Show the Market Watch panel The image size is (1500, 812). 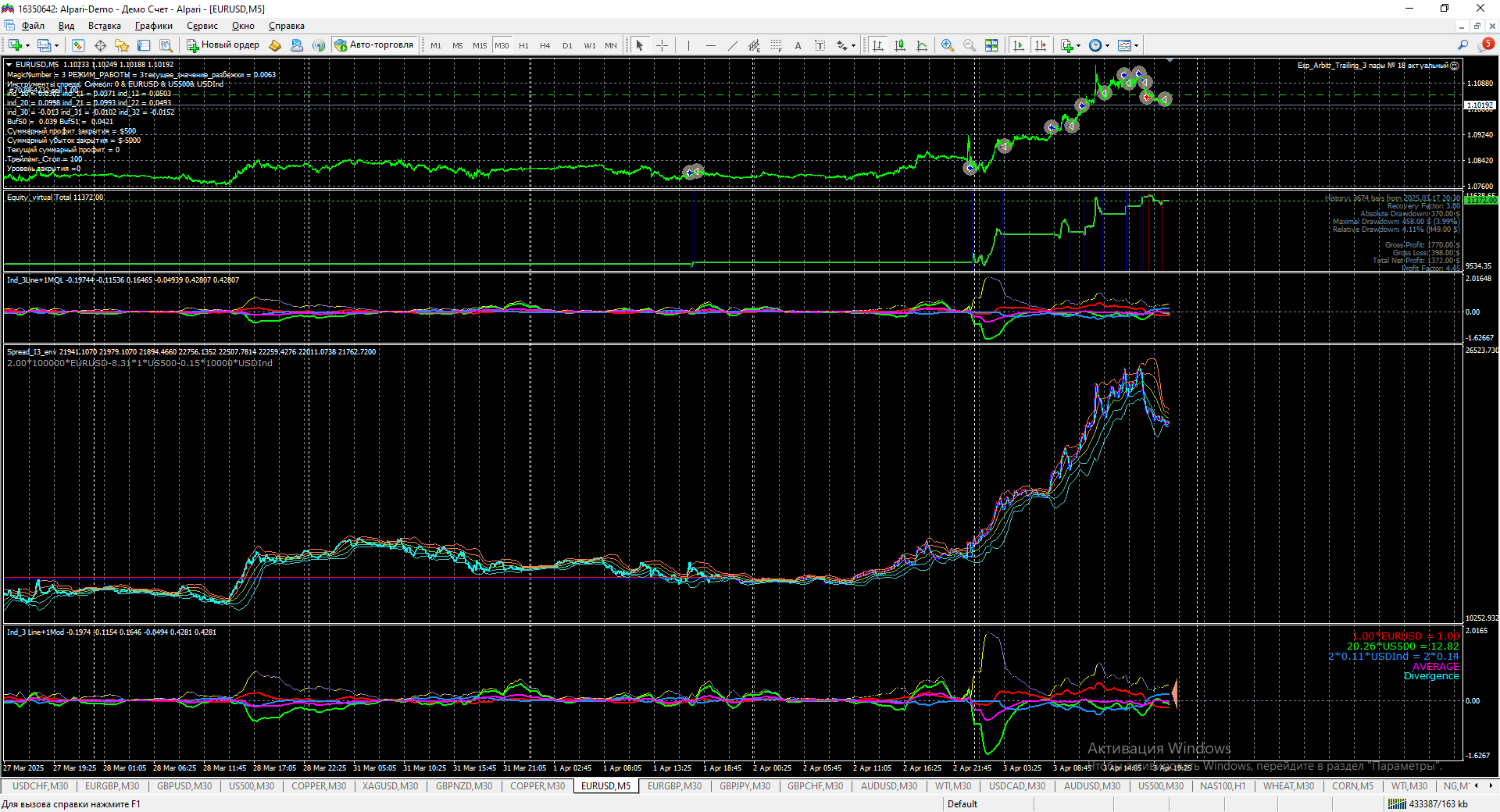pyautogui.click(x=78, y=45)
